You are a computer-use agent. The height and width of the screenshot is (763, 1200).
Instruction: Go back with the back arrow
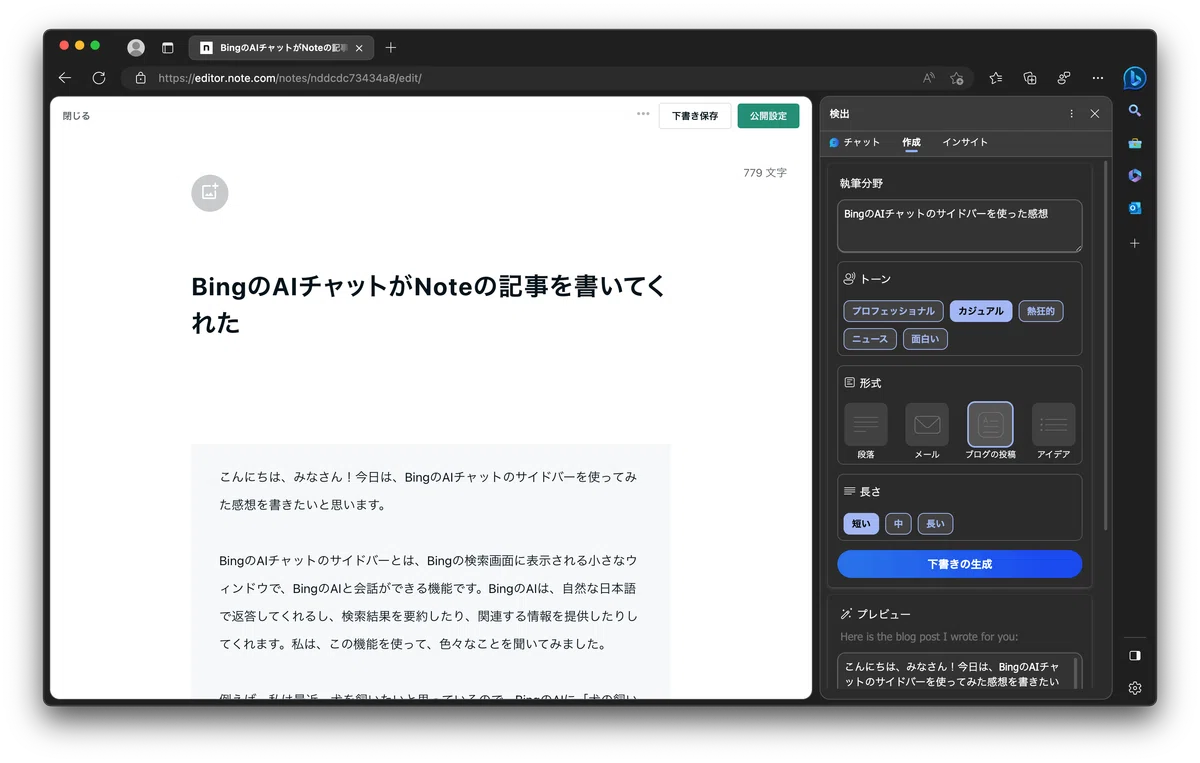coord(65,78)
